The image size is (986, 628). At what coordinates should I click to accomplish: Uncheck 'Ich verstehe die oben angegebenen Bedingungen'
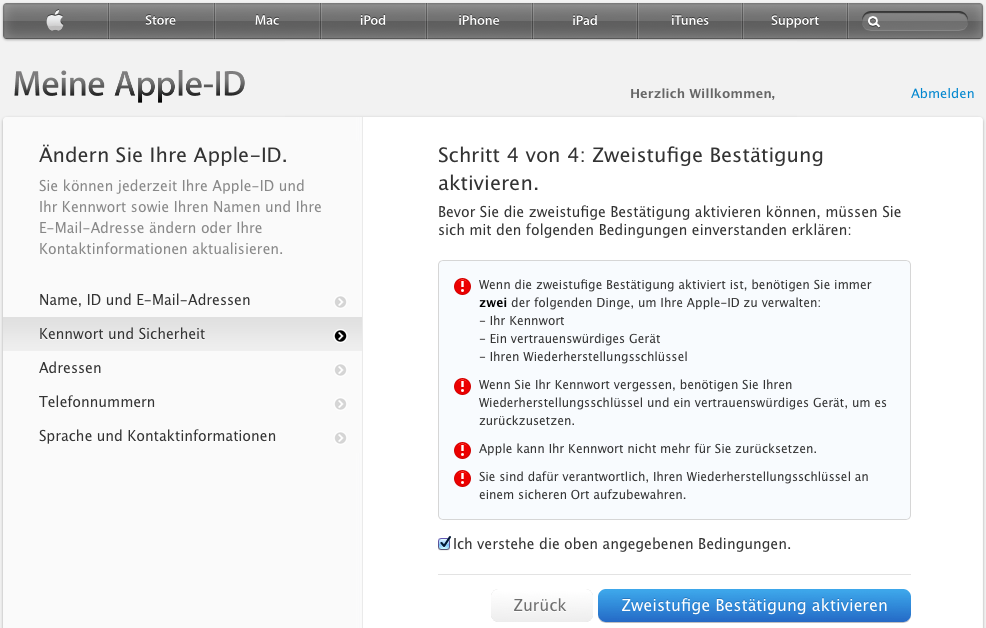[445, 543]
